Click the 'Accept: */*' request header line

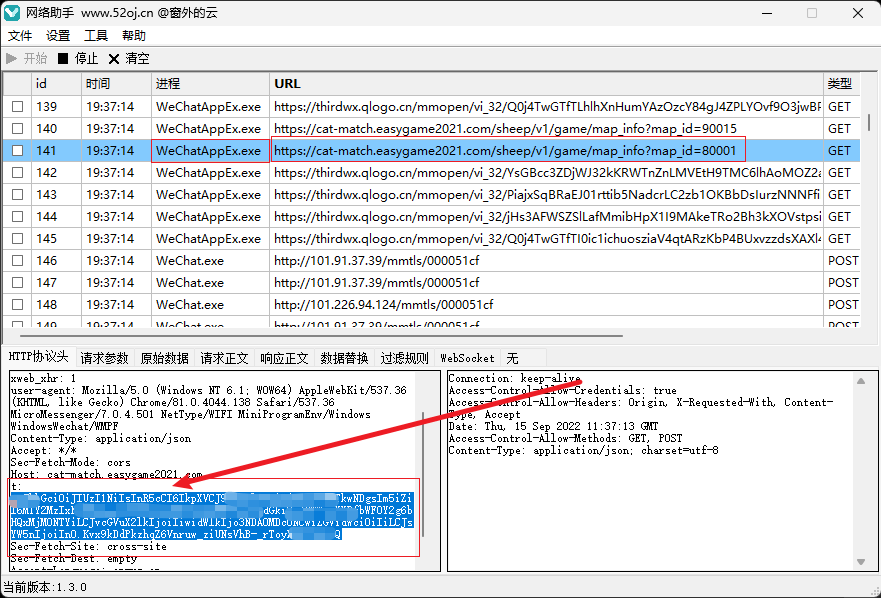[x=43, y=450]
